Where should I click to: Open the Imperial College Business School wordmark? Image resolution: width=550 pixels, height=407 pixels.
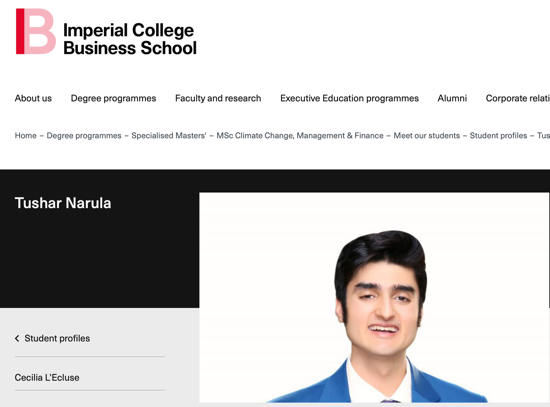pyautogui.click(x=130, y=39)
